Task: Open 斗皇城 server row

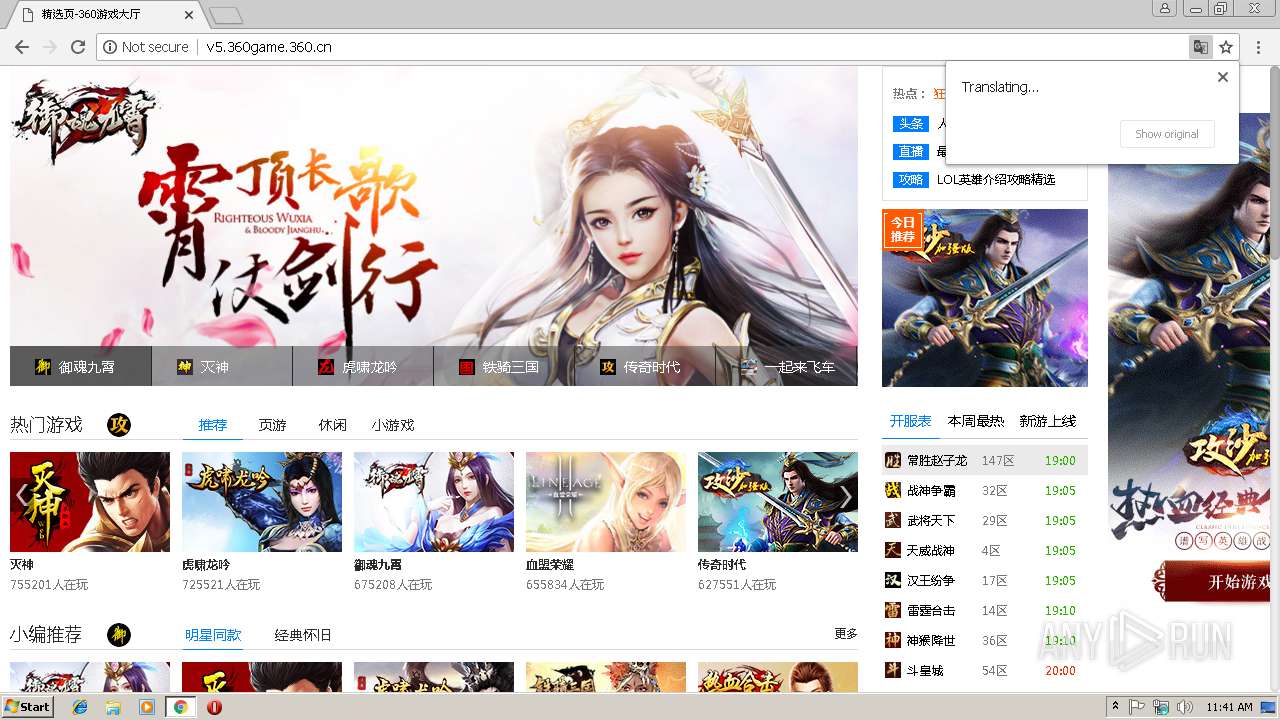Action: (x=985, y=670)
